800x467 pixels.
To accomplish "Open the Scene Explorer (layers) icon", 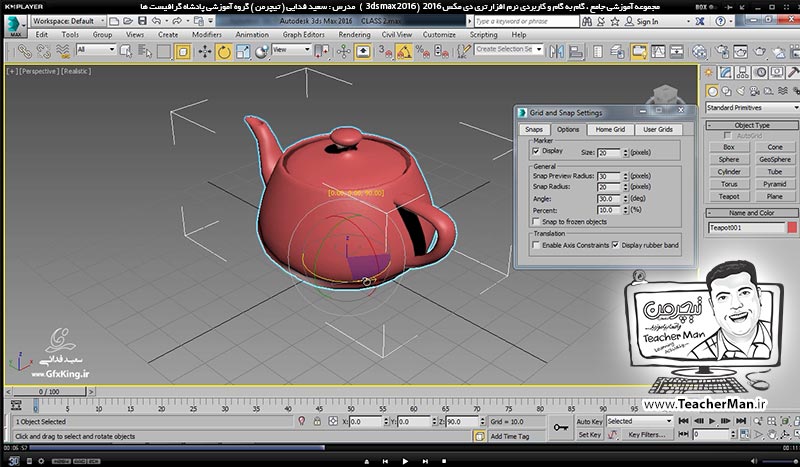I will click(x=617, y=52).
